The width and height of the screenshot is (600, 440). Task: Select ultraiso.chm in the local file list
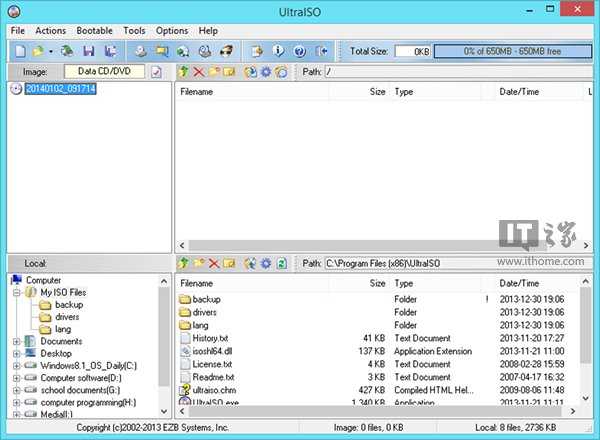click(214, 390)
